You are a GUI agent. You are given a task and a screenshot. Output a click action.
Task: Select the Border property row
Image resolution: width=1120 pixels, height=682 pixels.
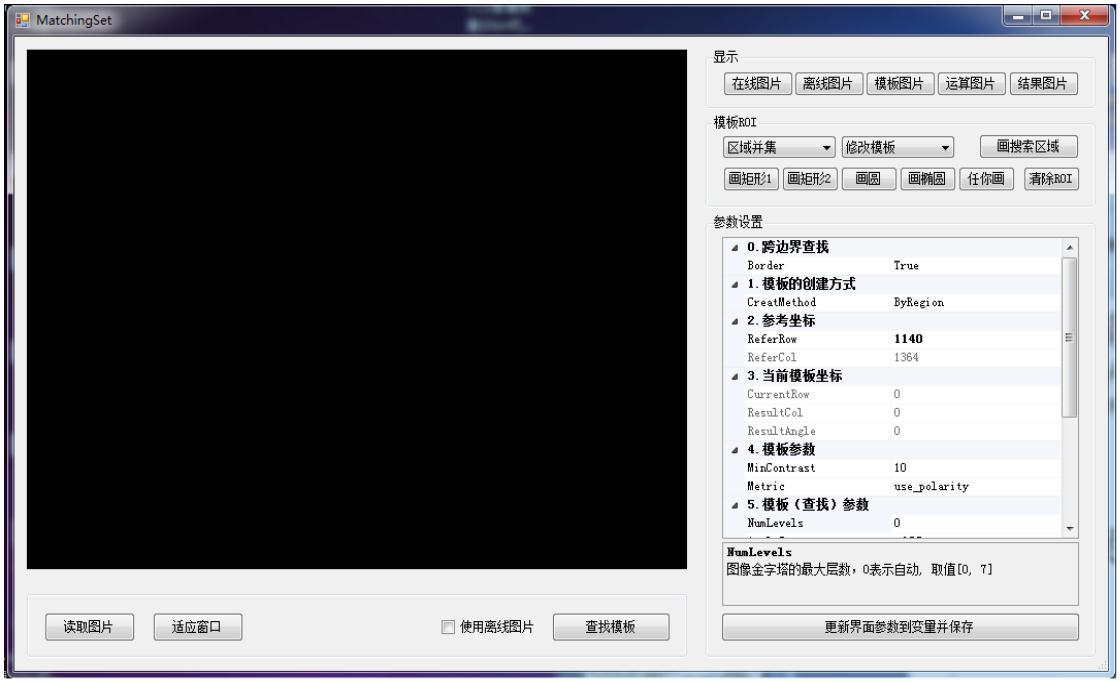(892, 266)
